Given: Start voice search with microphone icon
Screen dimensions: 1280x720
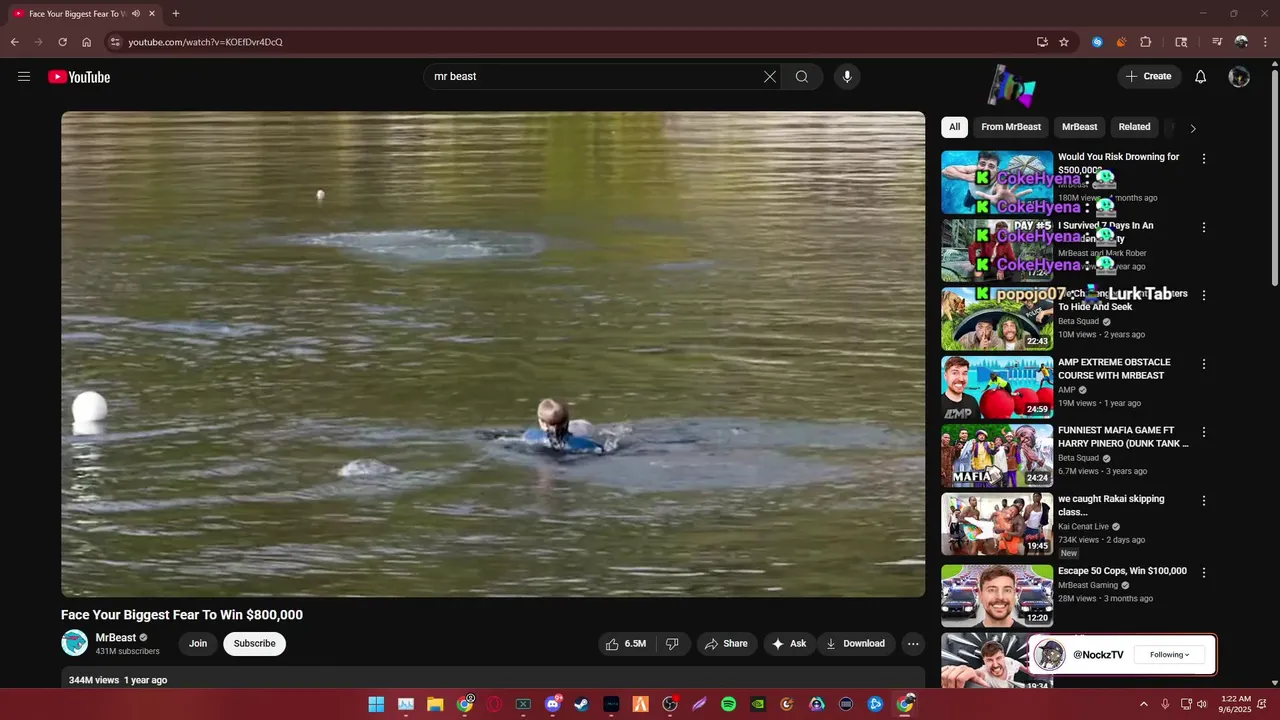Looking at the screenshot, I should [847, 77].
